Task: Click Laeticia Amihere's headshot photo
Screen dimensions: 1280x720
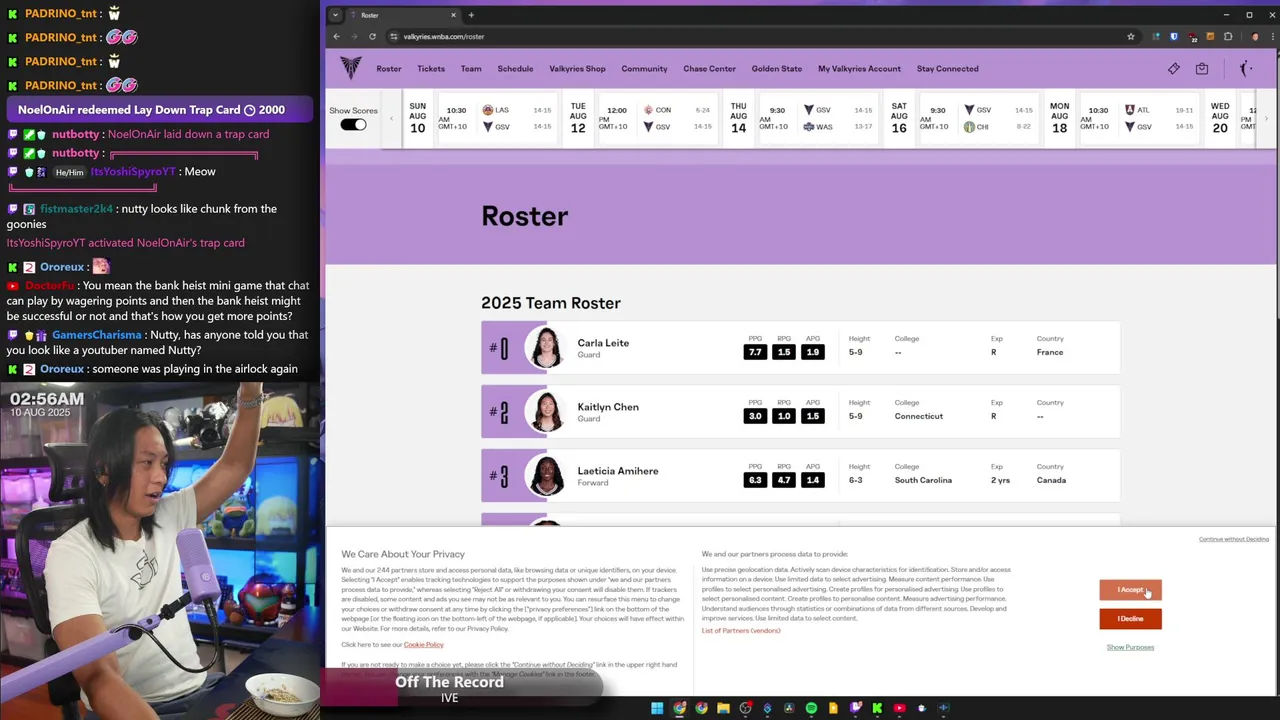Action: (x=546, y=476)
